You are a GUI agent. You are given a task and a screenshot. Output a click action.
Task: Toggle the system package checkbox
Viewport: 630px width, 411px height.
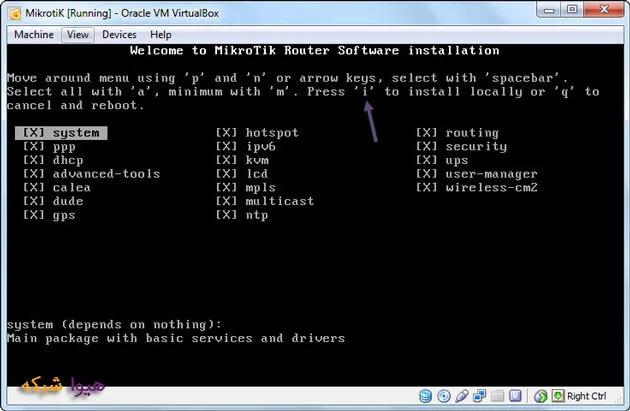[x=33, y=133]
